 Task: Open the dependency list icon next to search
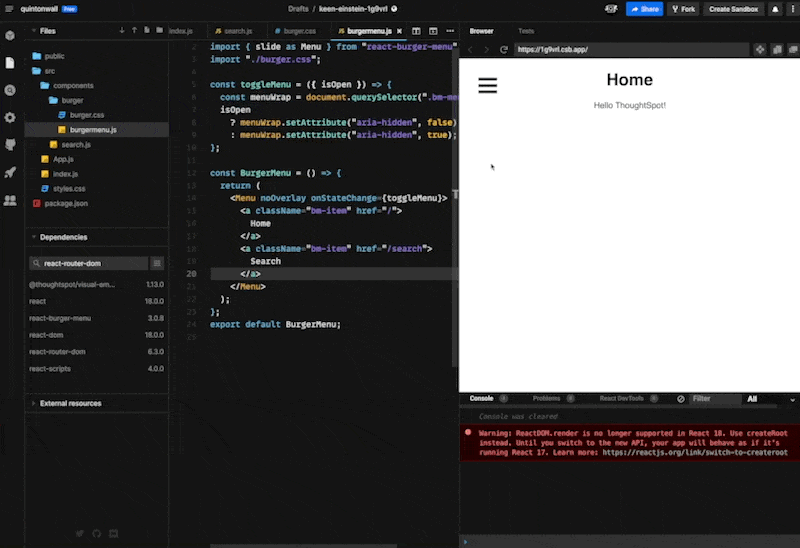point(157,263)
